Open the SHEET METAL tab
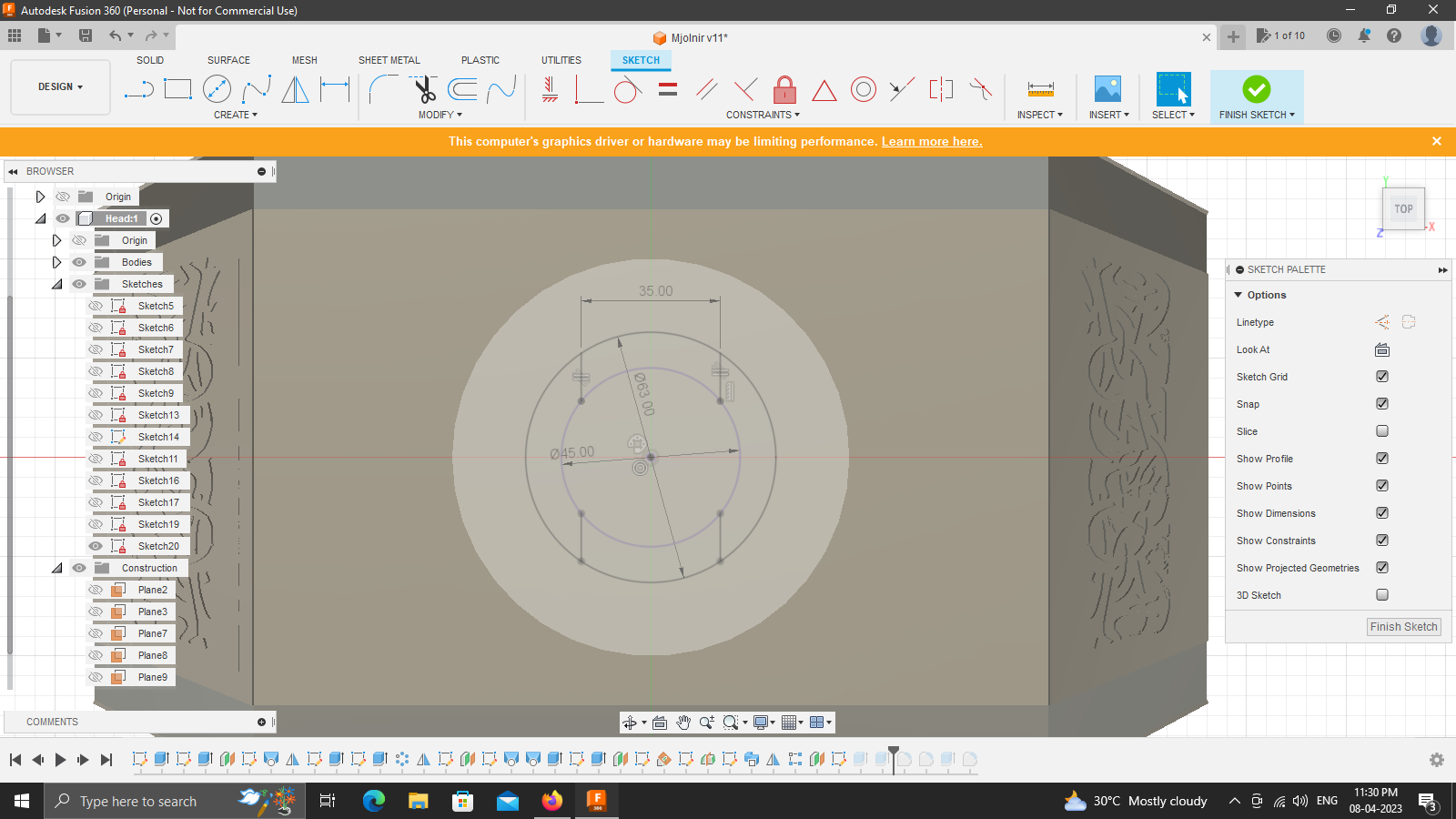Image resolution: width=1456 pixels, height=819 pixels. (389, 60)
